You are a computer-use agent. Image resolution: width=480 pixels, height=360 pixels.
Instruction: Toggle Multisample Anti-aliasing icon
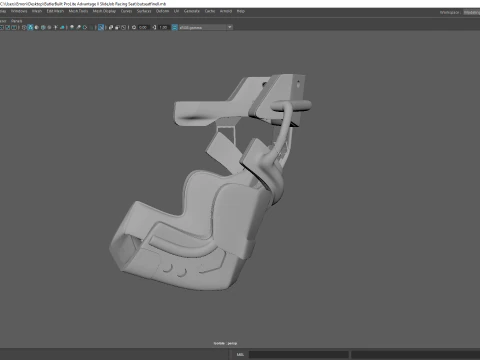click(x=85, y=27)
